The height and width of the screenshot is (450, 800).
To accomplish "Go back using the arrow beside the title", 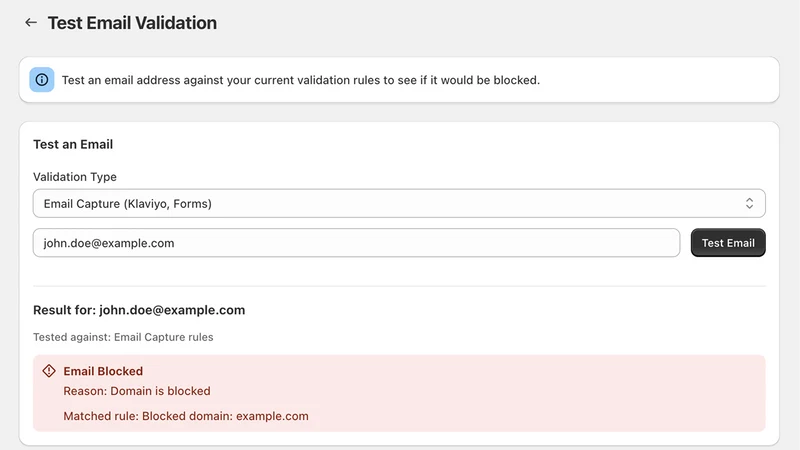I will pos(31,22).
